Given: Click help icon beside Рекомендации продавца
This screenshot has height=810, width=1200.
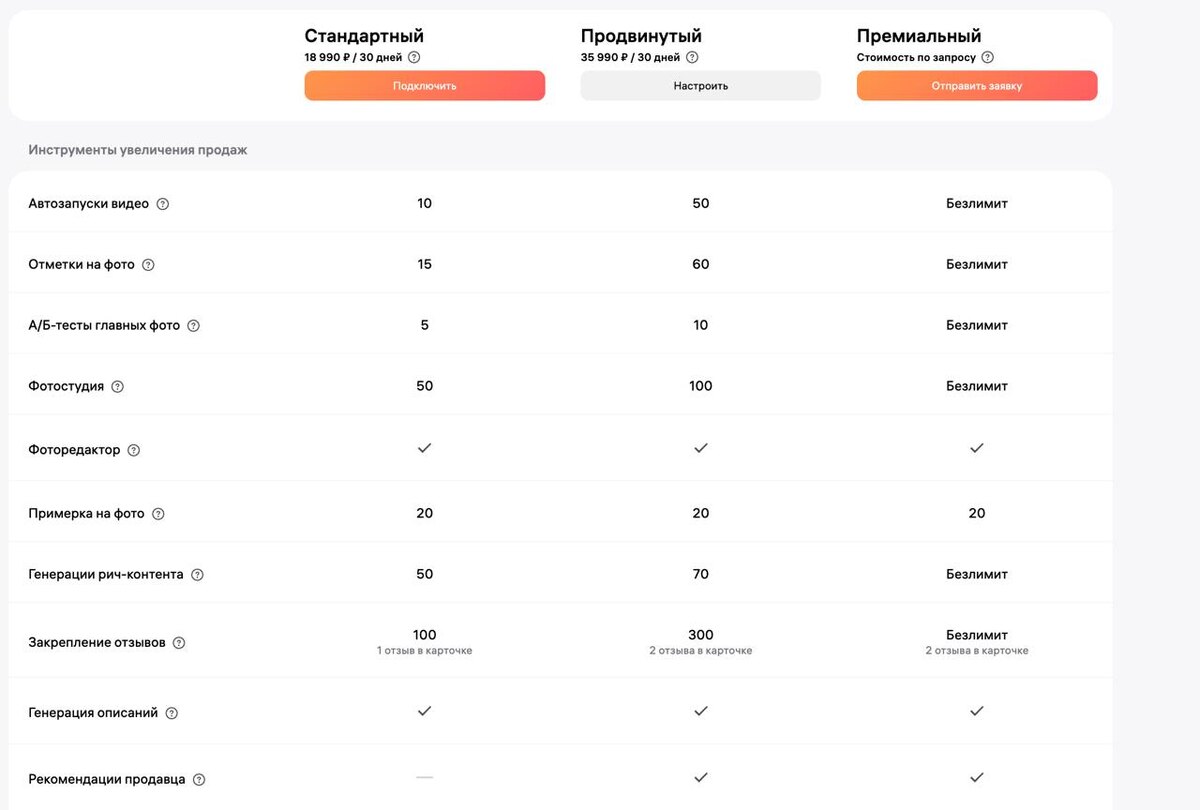Looking at the screenshot, I should point(199,780).
